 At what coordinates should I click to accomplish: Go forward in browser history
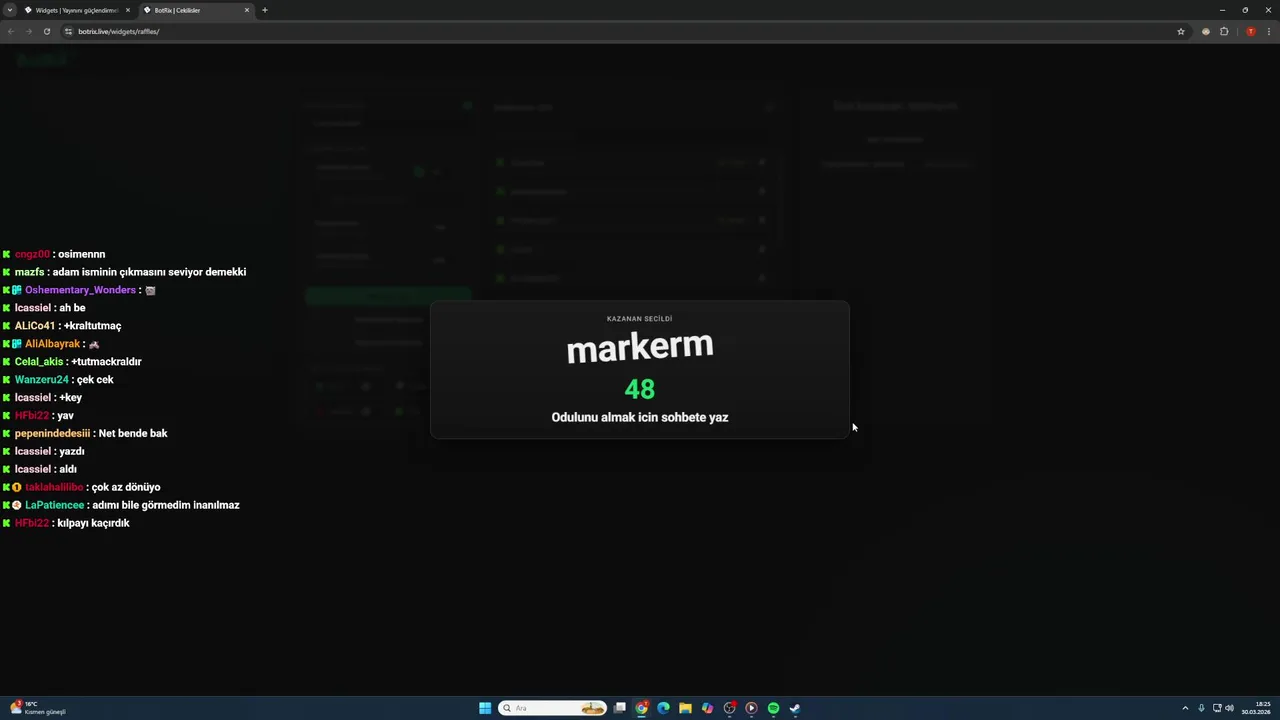click(x=28, y=31)
